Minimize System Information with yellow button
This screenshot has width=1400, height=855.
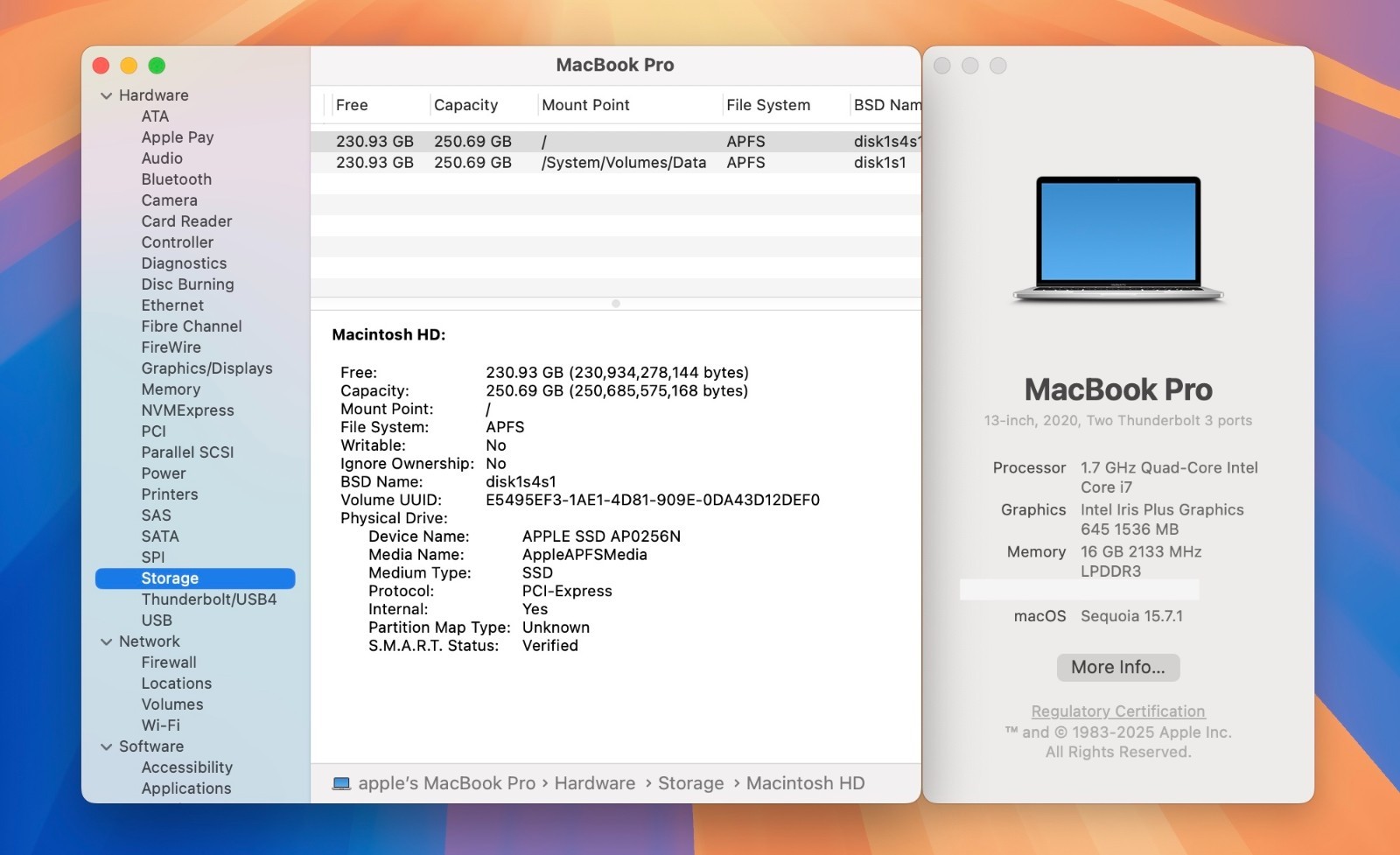[x=129, y=66]
